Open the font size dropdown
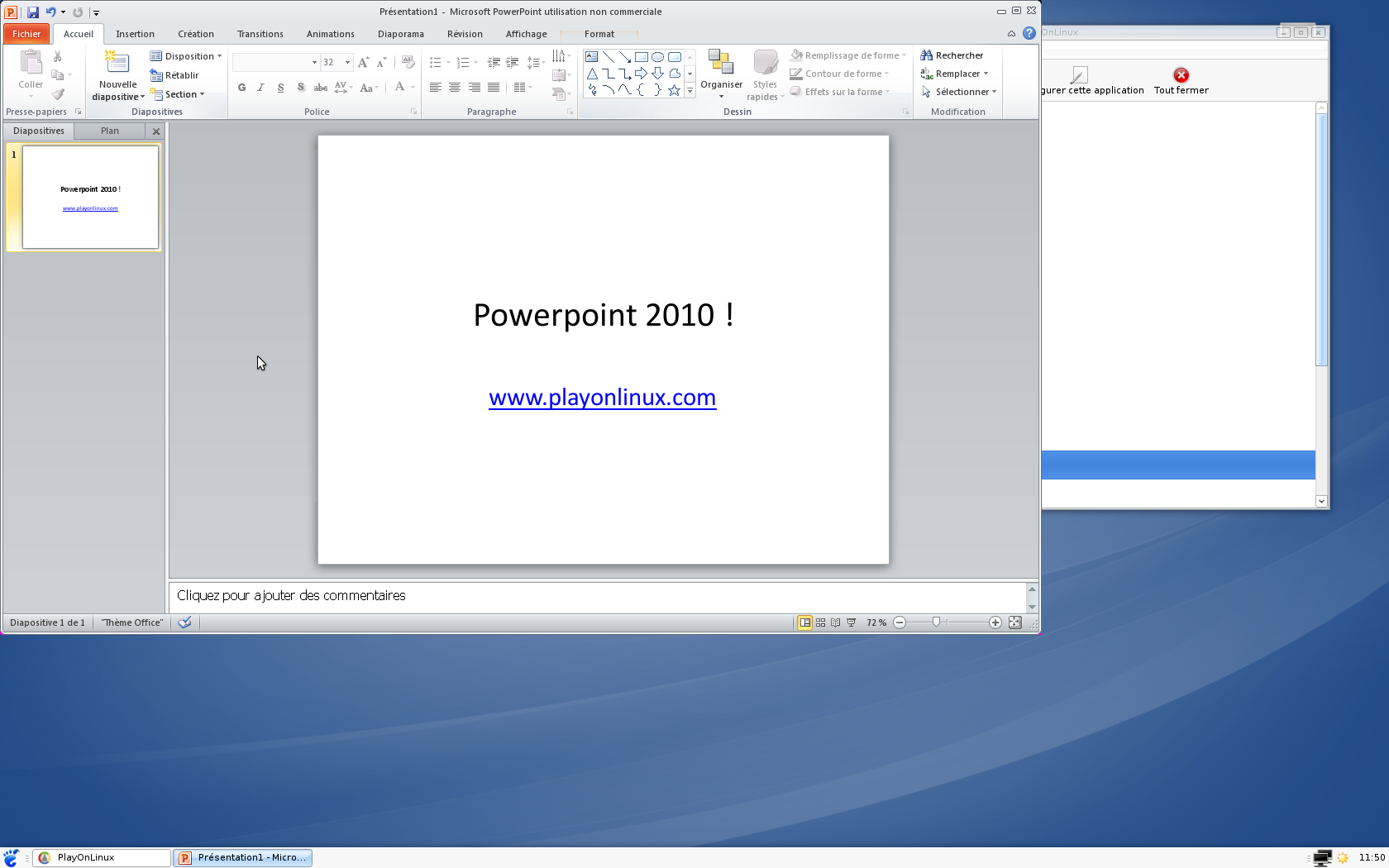Screen dimensions: 1389x868 coord(347,62)
